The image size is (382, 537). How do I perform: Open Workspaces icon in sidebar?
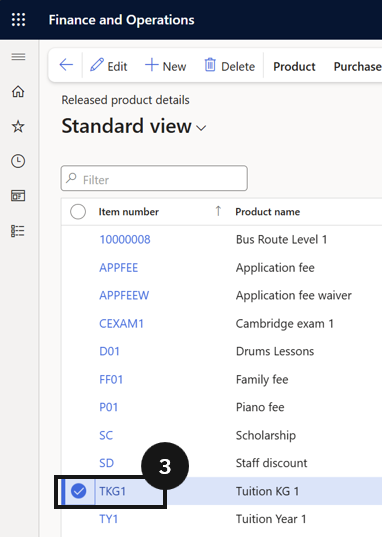[18, 196]
